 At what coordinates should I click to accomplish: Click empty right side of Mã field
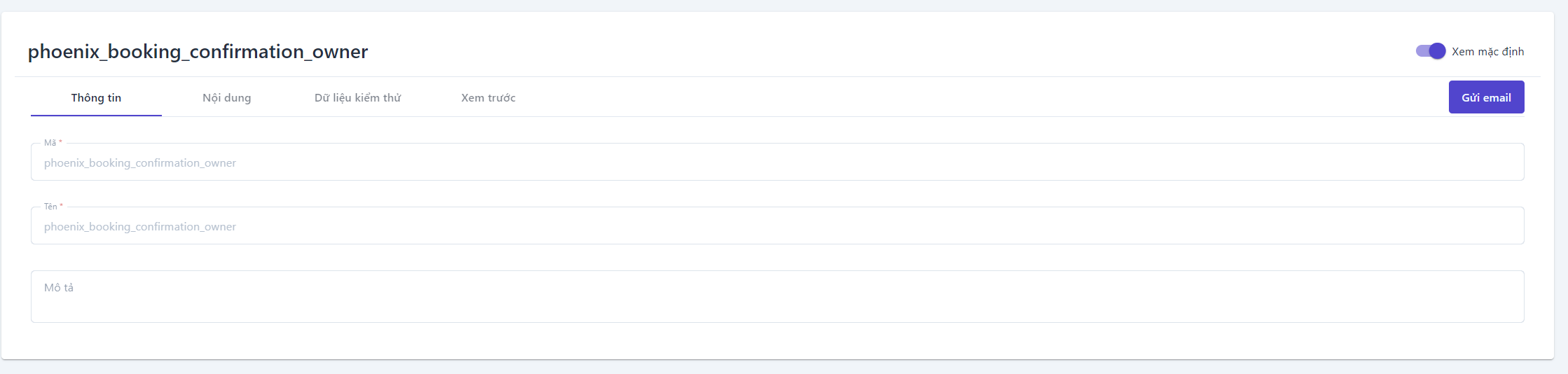[1331, 163]
